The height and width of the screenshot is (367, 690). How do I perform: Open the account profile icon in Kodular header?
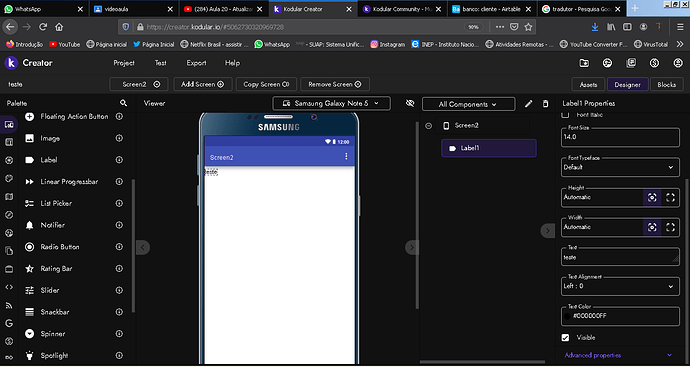coord(678,63)
